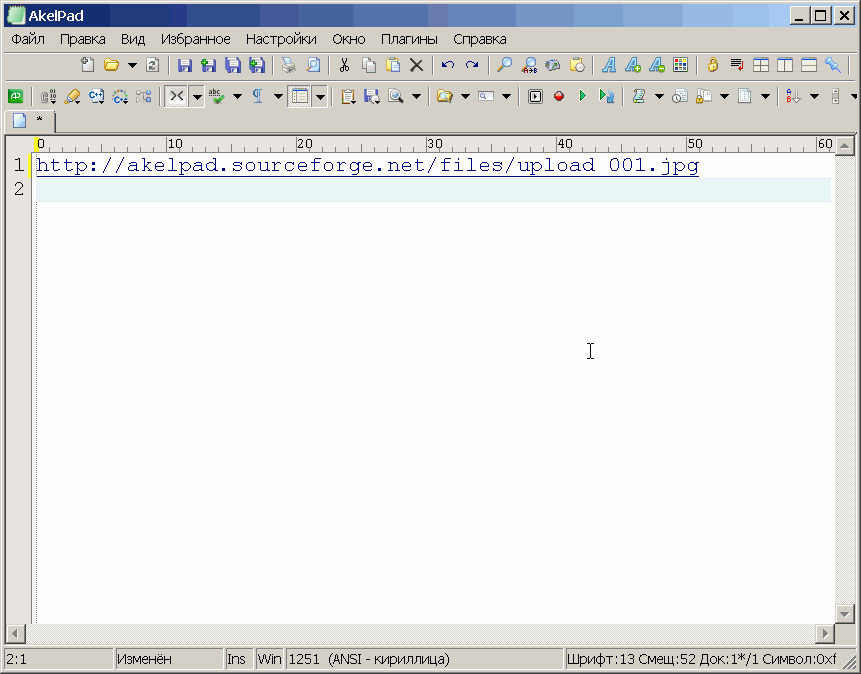Create a new document via toolbar icon

pyautogui.click(x=87, y=65)
